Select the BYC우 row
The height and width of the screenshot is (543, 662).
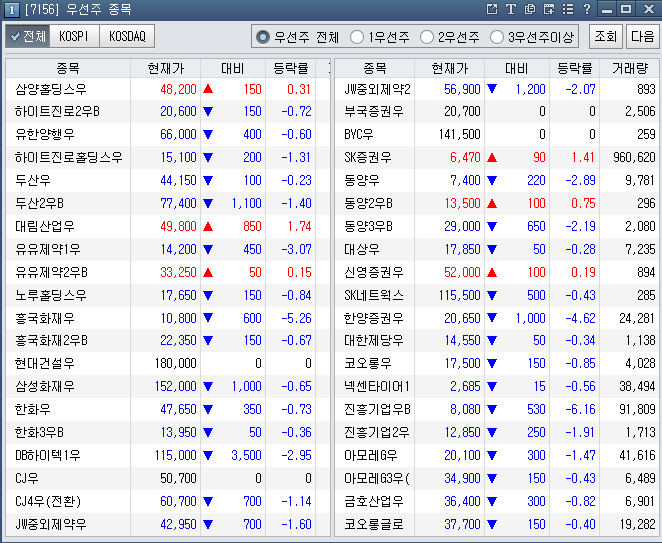[x=497, y=135]
